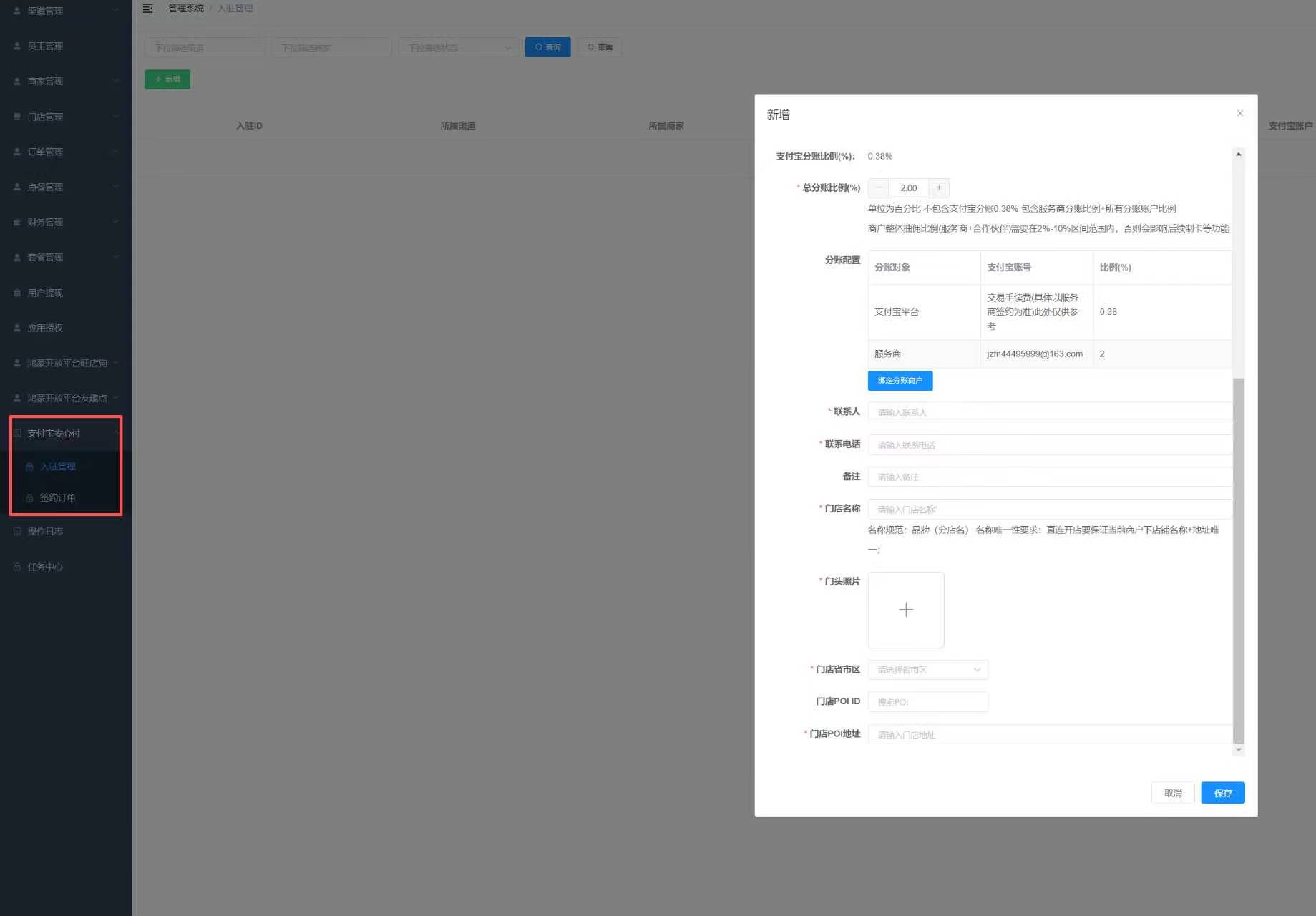Image resolution: width=1316 pixels, height=916 pixels.
Task: Click the 管理系统 breadcrumb link
Action: coord(186,9)
